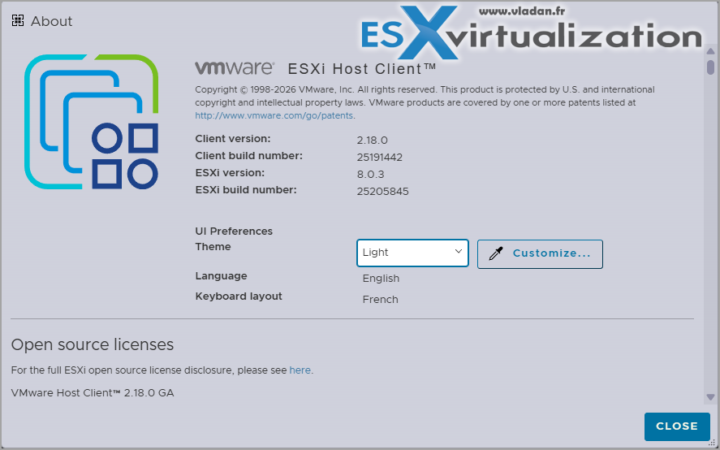This screenshot has height=450, width=720.
Task: Click the eyedropper icon beside Customize
Action: click(495, 254)
